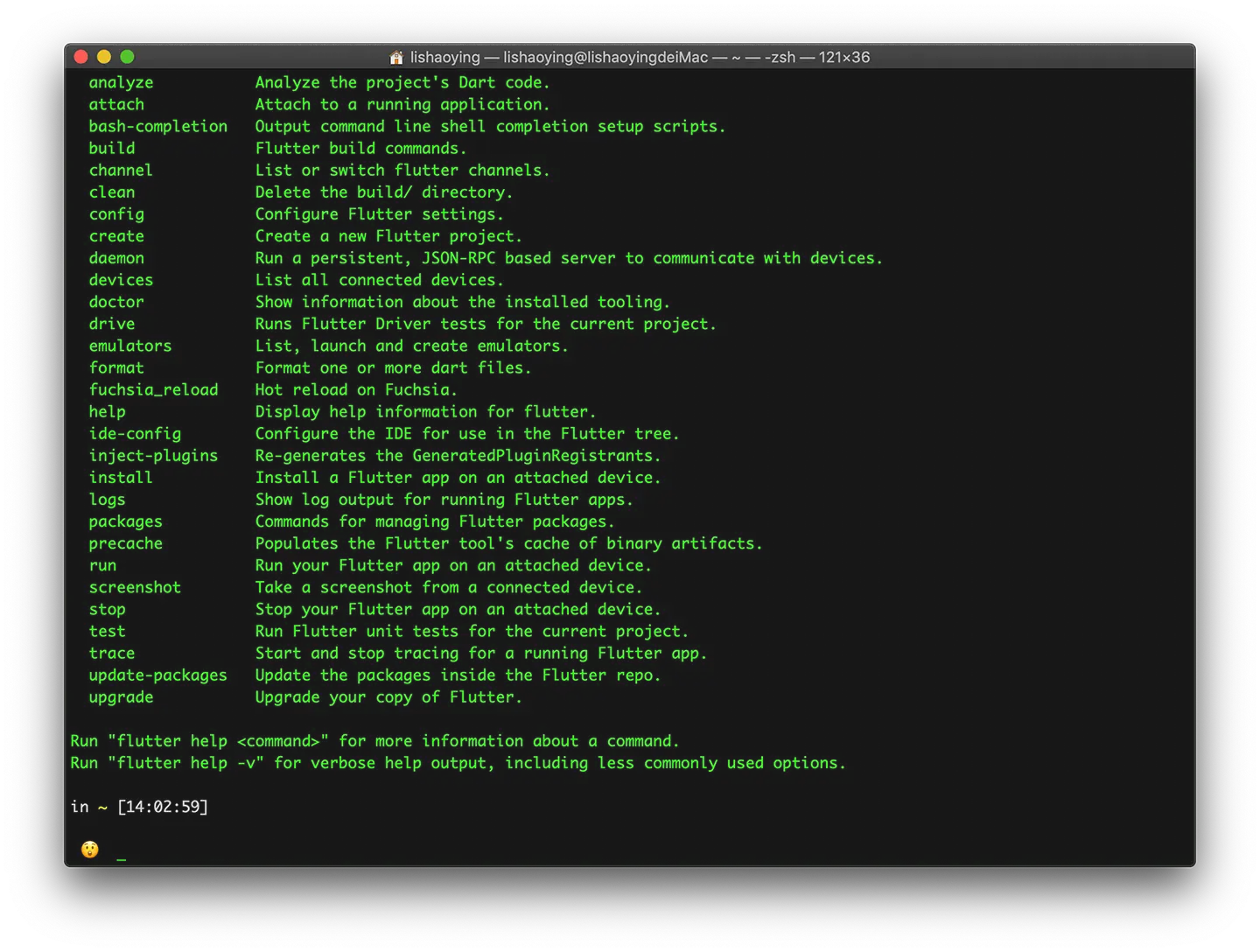Screen dimensions: 1260x952
Task: Click the 'bash-completion' command name
Action: 158,126
